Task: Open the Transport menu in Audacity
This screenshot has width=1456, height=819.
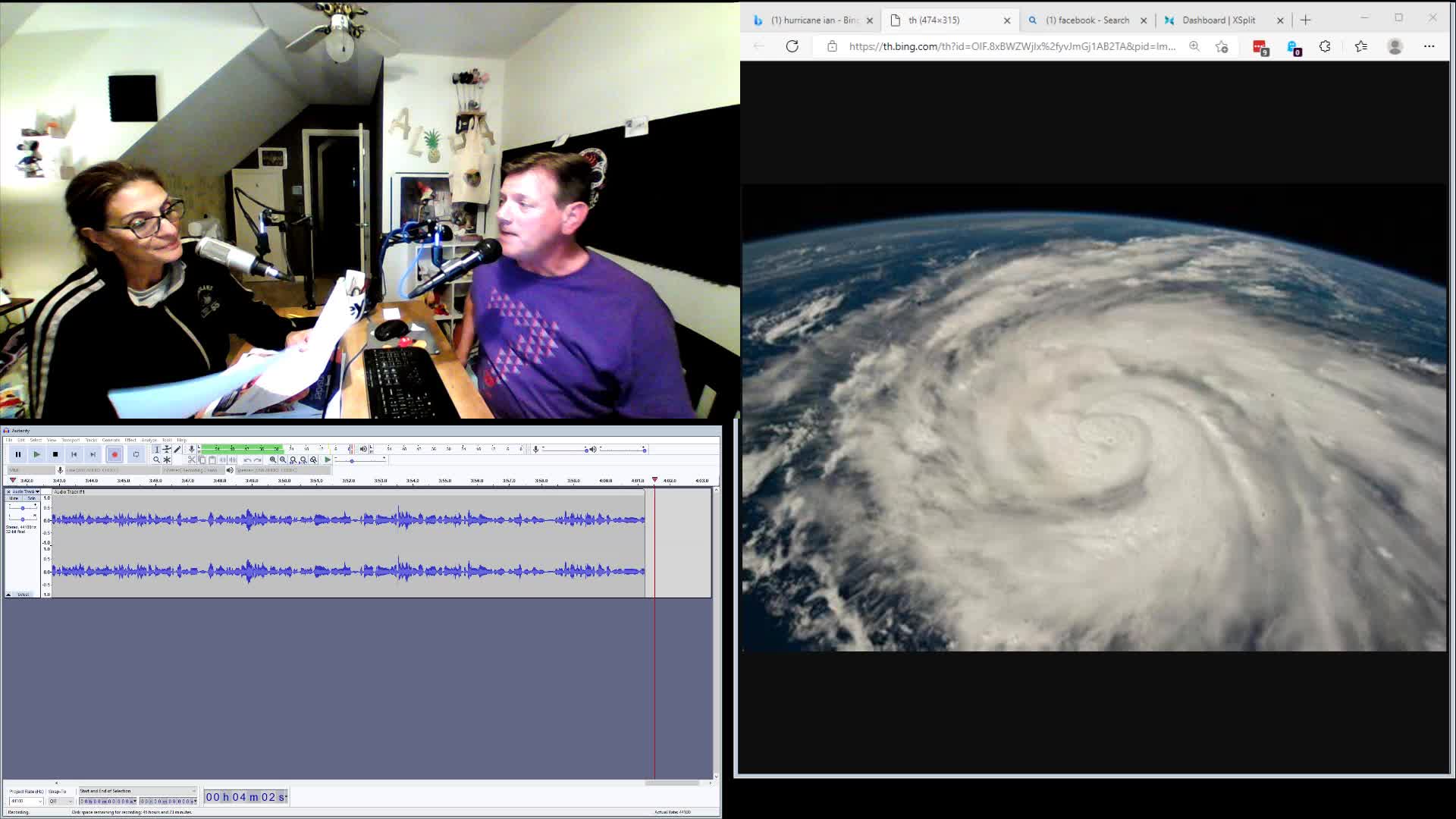Action: tap(71, 440)
